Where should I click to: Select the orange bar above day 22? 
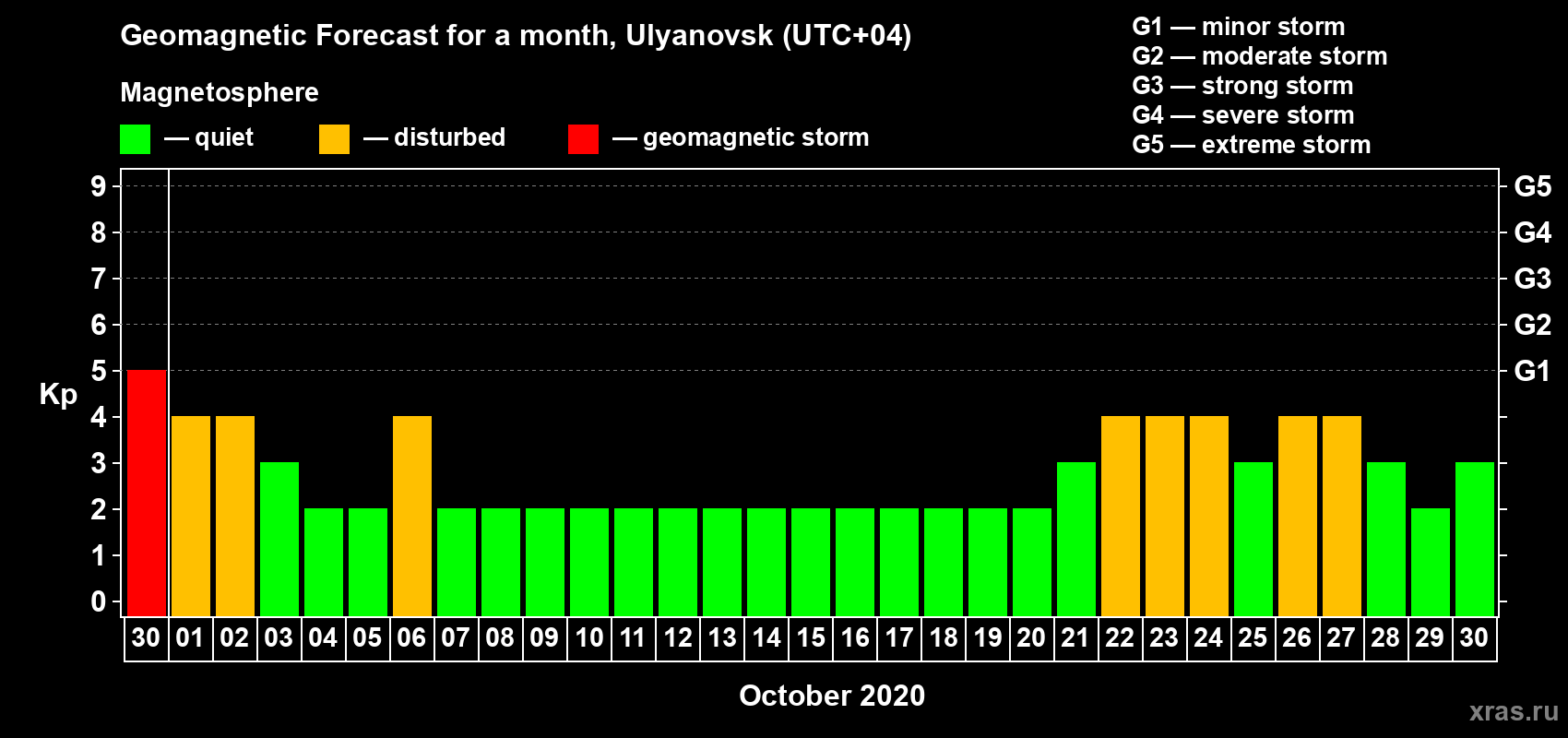[x=1121, y=516]
